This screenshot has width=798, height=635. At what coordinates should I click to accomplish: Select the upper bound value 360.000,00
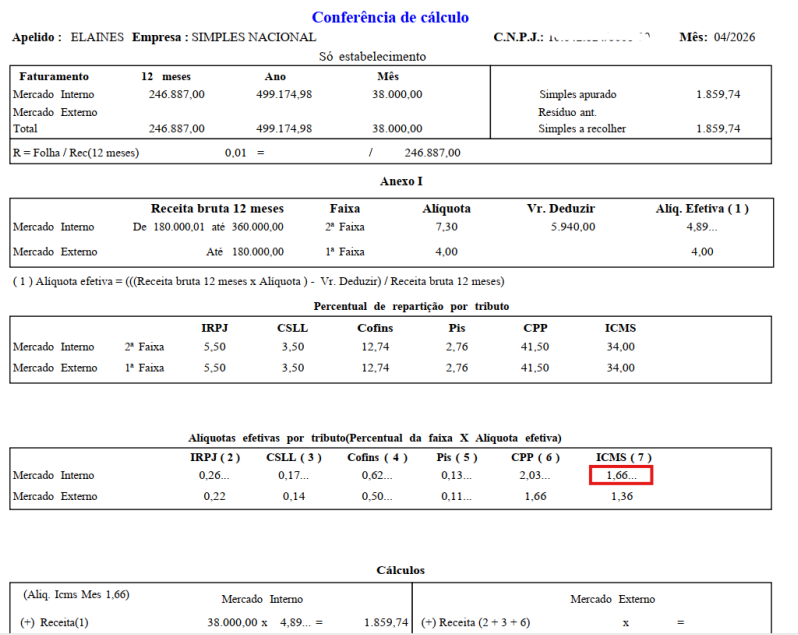258,227
